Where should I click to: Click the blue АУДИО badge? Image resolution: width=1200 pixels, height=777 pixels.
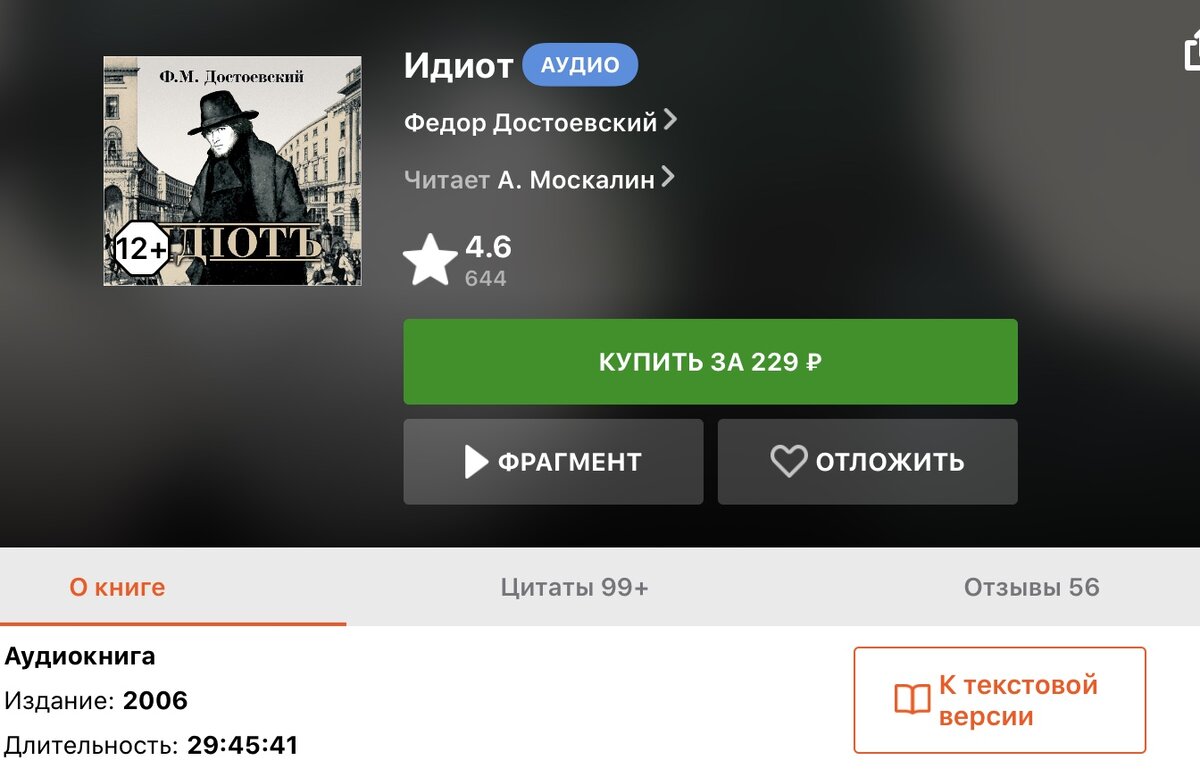tap(580, 65)
